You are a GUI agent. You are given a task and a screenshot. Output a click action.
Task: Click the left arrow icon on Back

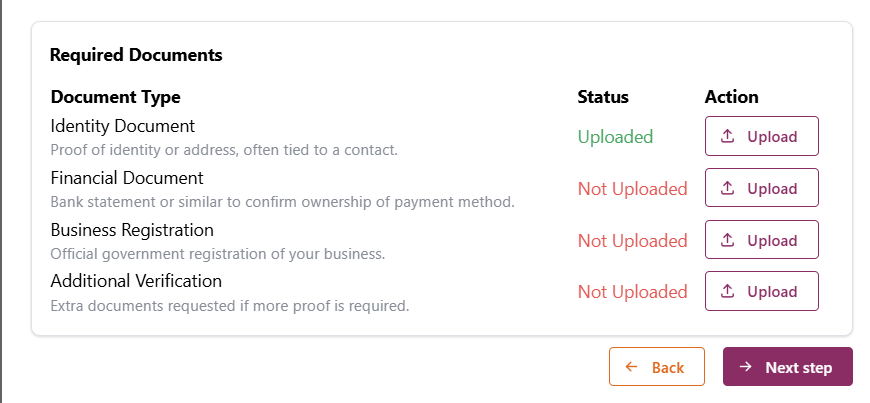[x=632, y=367]
